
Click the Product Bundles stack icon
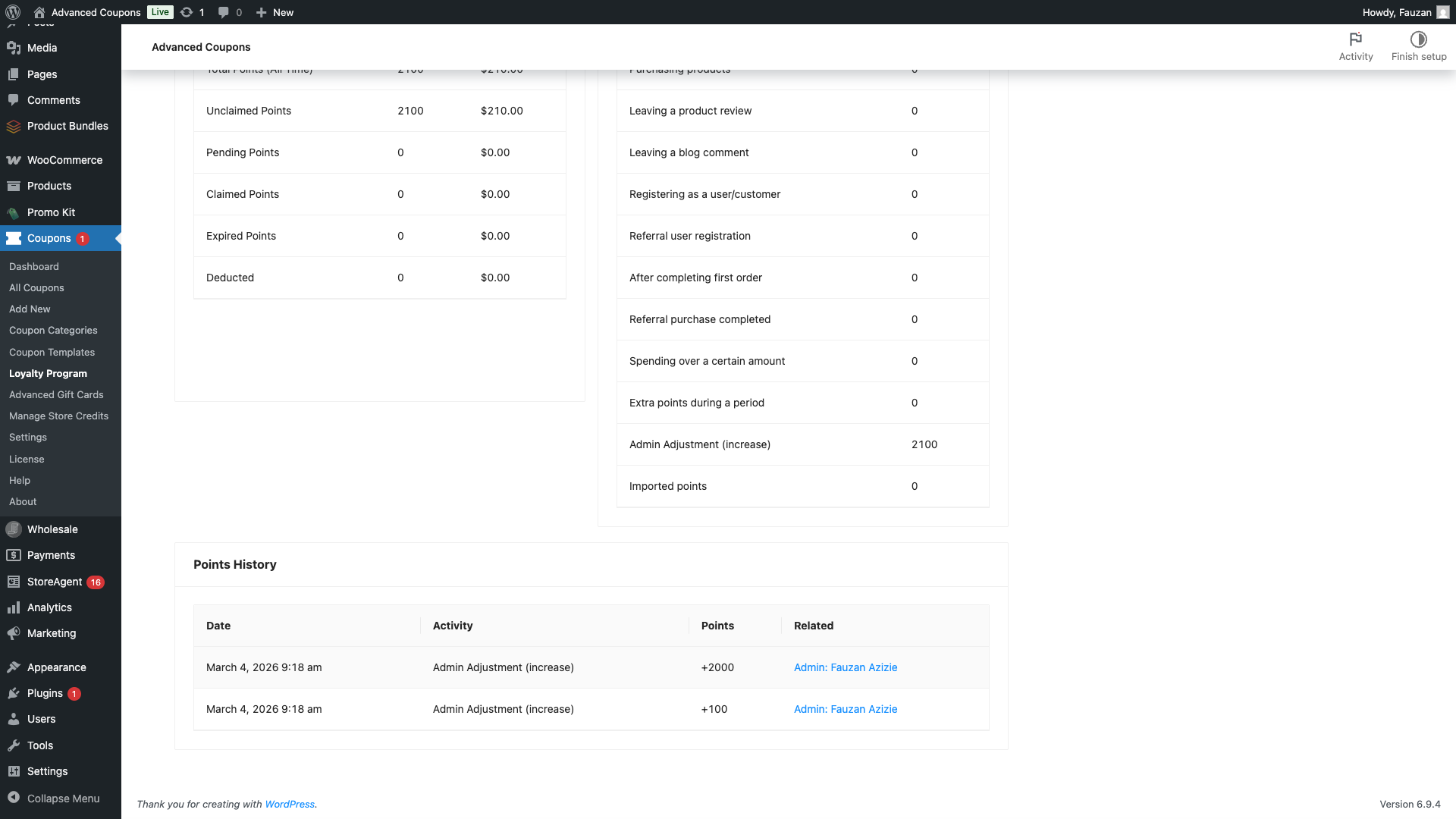tap(14, 127)
